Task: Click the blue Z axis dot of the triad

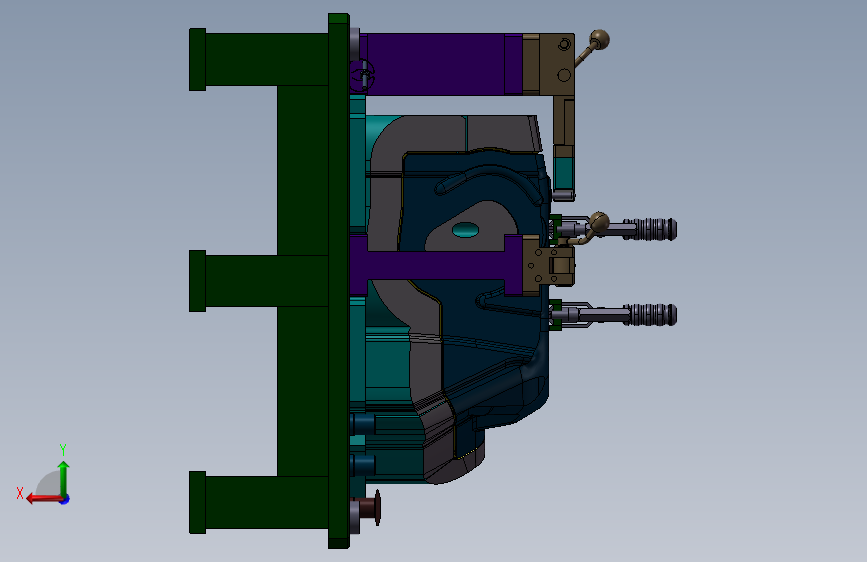Action: click(65, 499)
